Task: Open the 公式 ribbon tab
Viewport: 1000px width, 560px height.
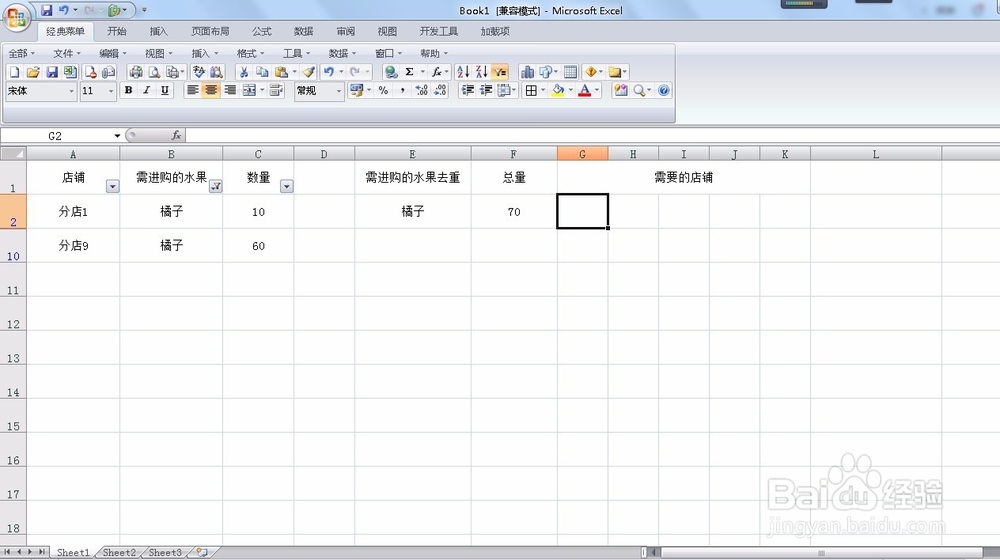Action: [x=261, y=31]
